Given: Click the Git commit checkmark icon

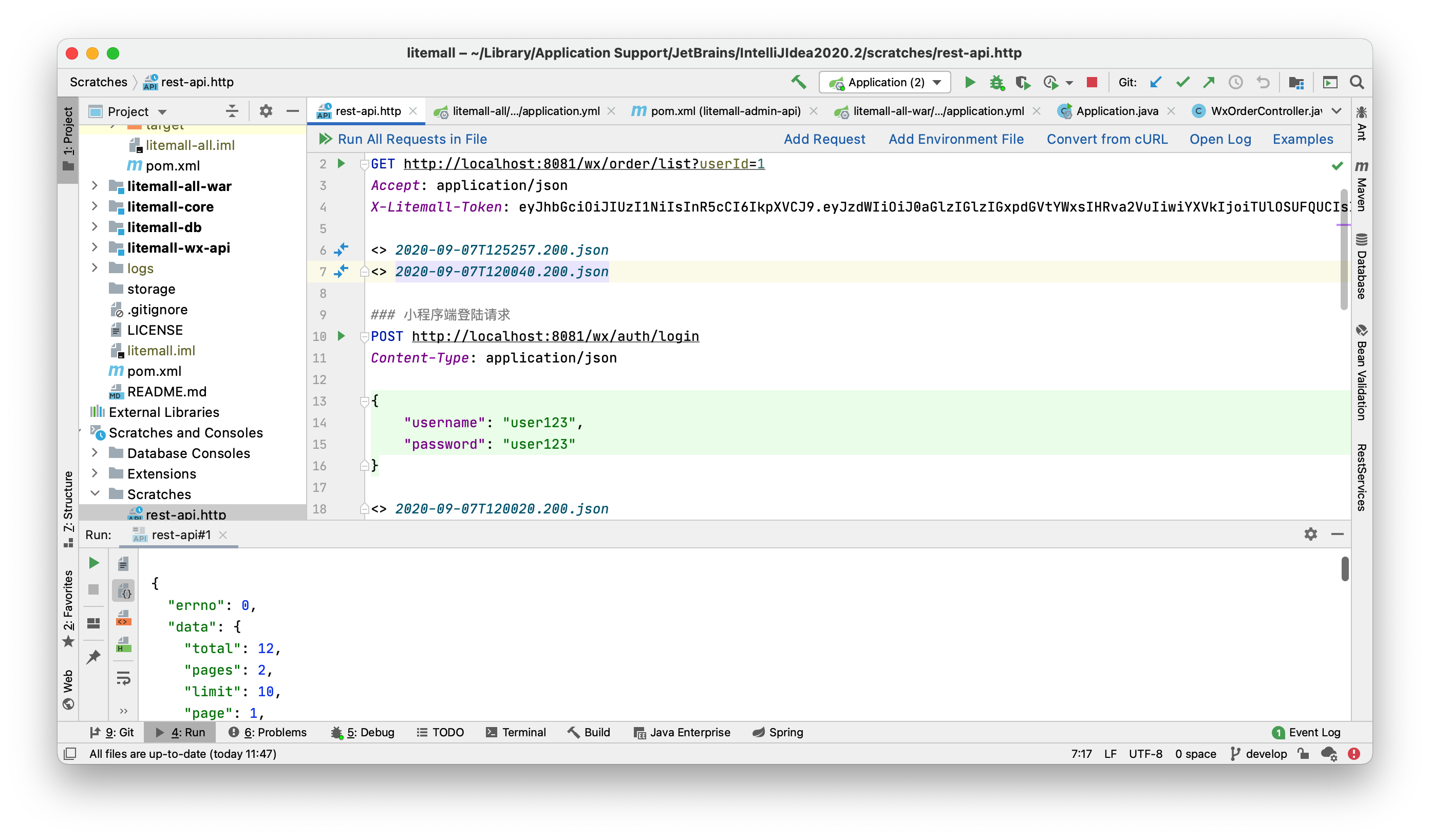Looking at the screenshot, I should coord(1182,82).
